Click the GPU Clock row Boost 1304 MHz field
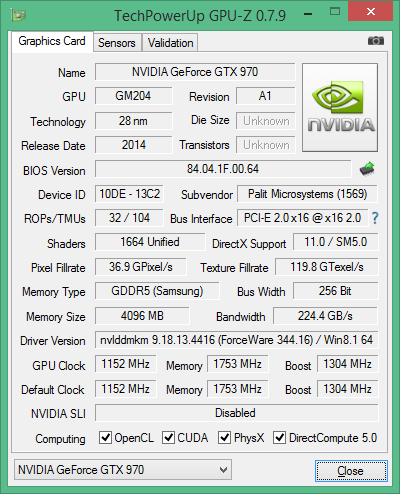This screenshot has height=494, width=400. point(348,364)
